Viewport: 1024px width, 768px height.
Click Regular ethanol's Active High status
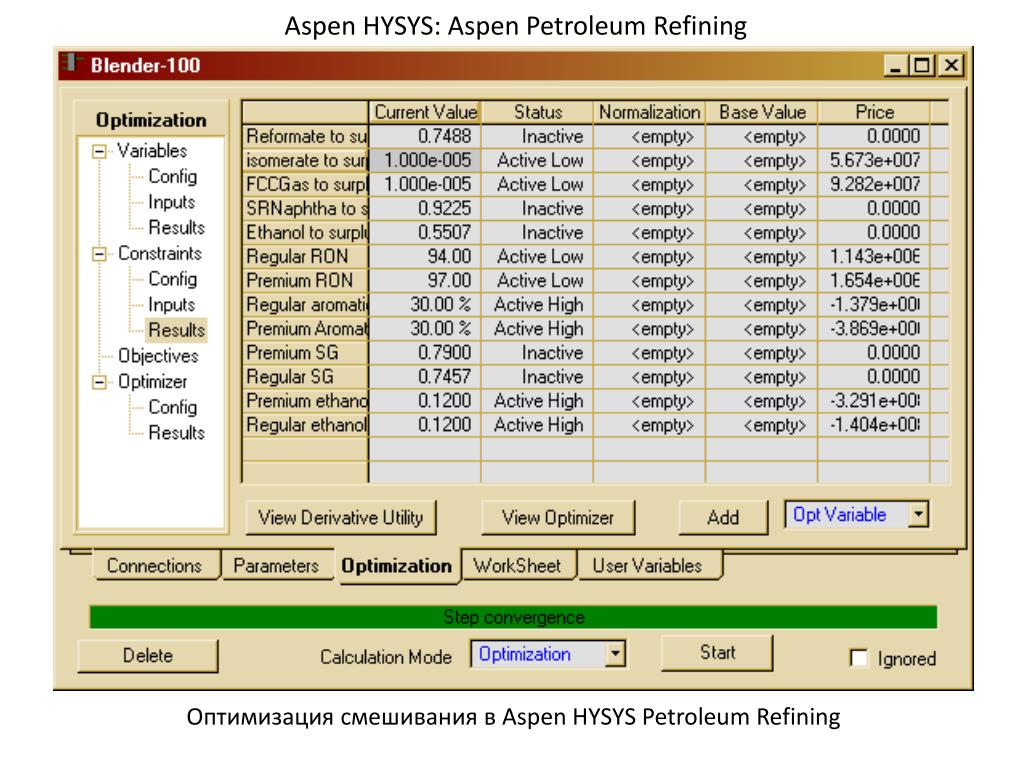click(x=537, y=425)
